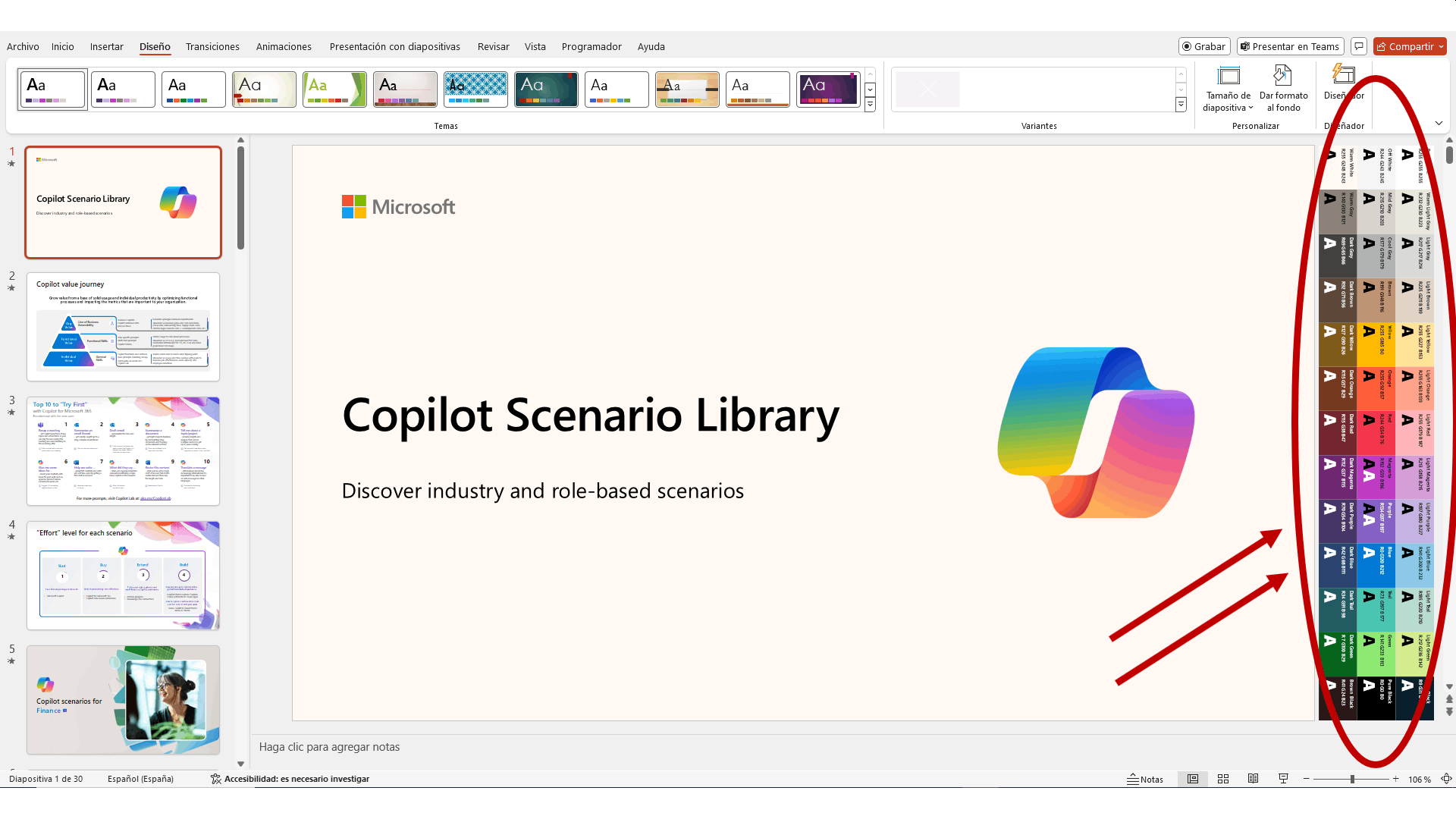This screenshot has width=1456, height=819.
Task: Open the comments pane icon
Action: point(1359,46)
